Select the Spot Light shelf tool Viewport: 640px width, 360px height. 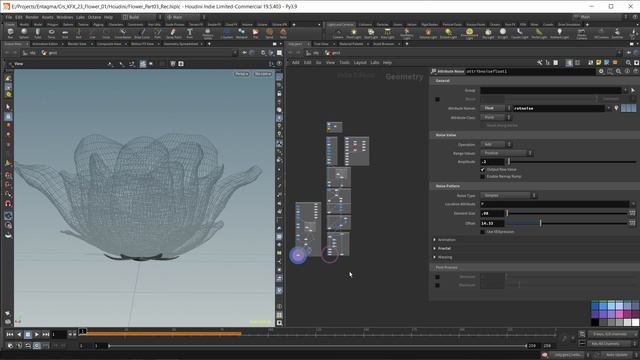click(371, 33)
